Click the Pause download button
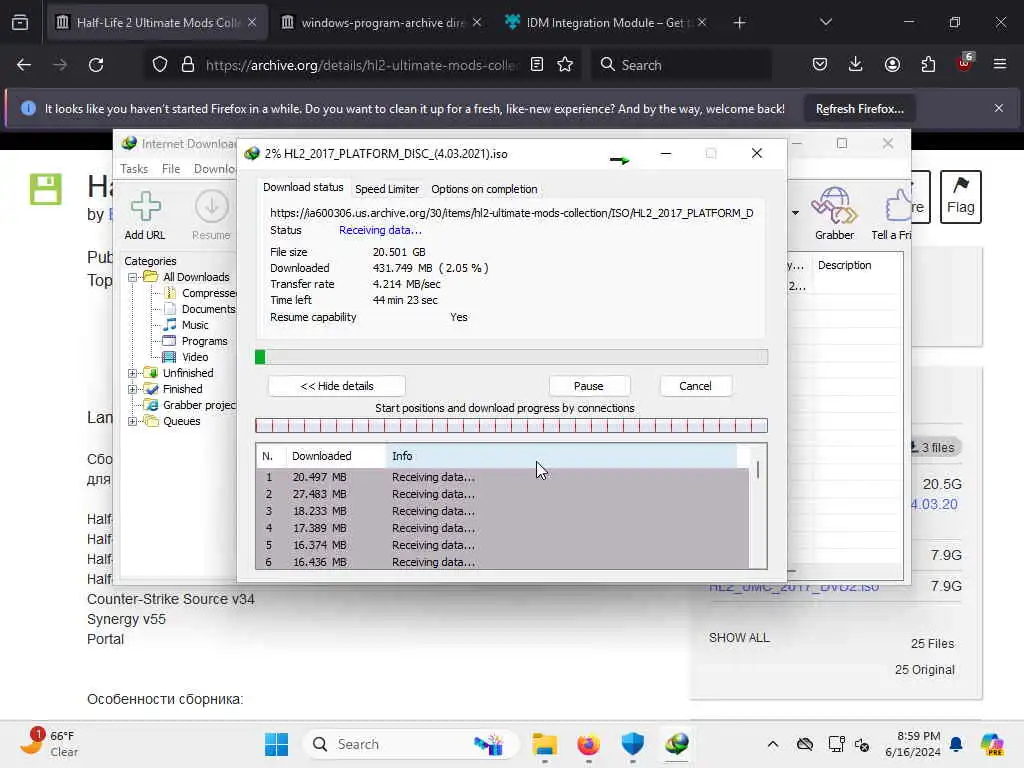 click(x=588, y=386)
